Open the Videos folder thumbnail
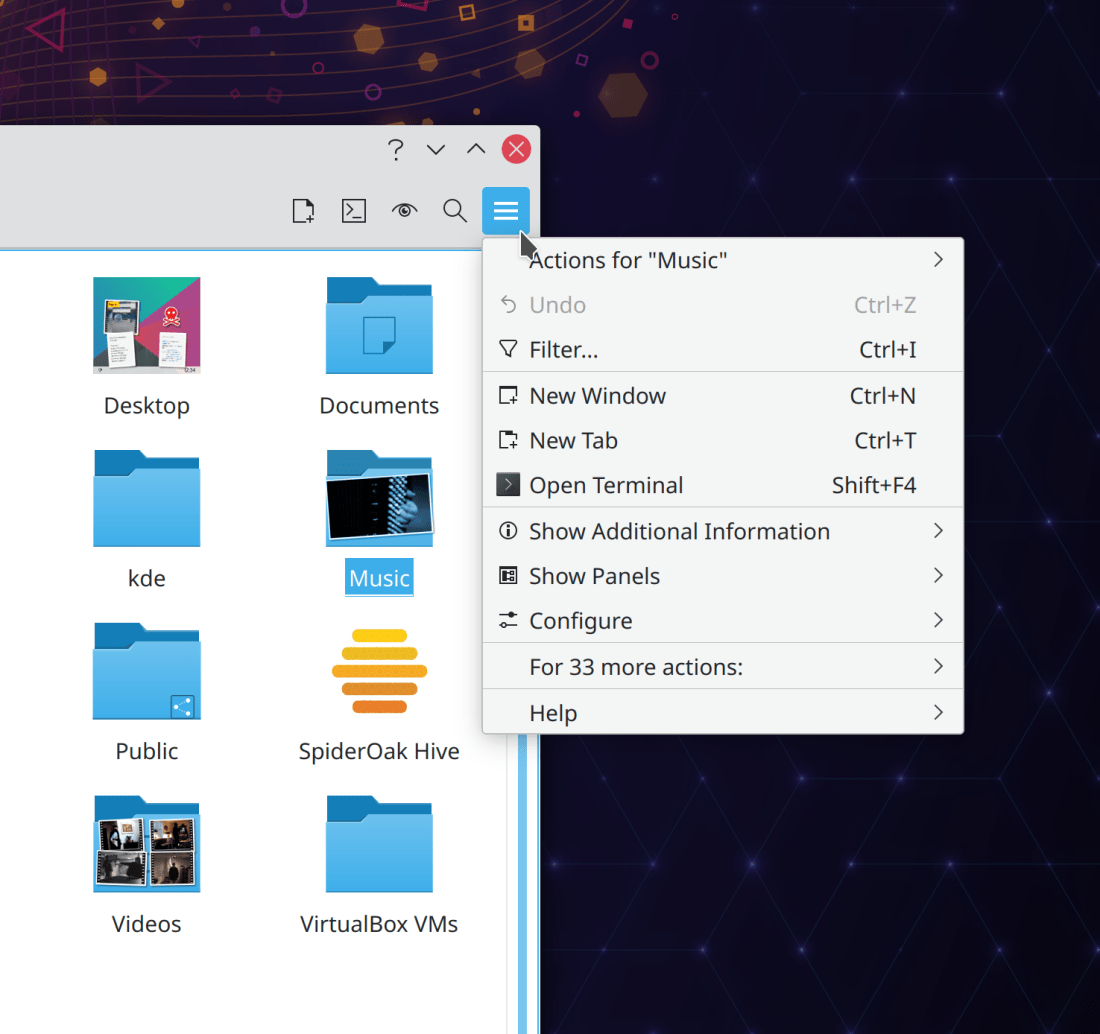 click(x=147, y=844)
